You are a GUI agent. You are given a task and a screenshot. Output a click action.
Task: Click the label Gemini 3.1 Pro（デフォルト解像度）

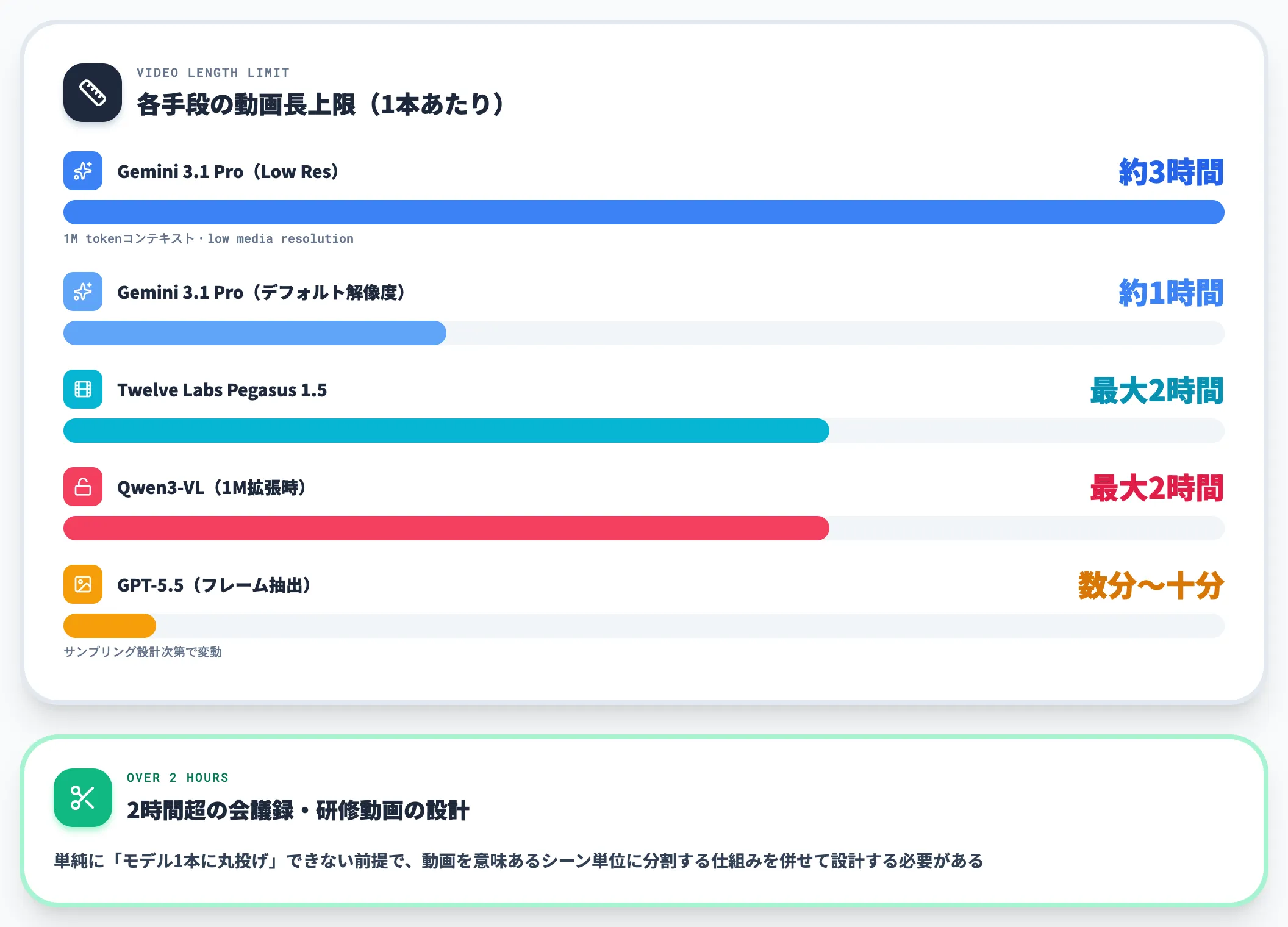coord(262,292)
